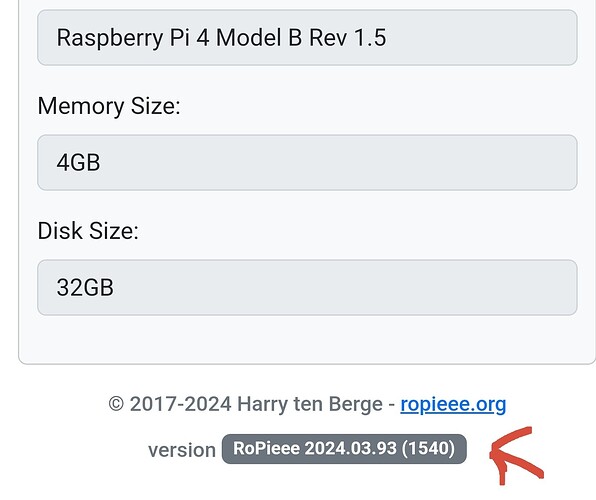Click the 4GB memory size field
This screenshot has height=500, width=596.
[307, 162]
